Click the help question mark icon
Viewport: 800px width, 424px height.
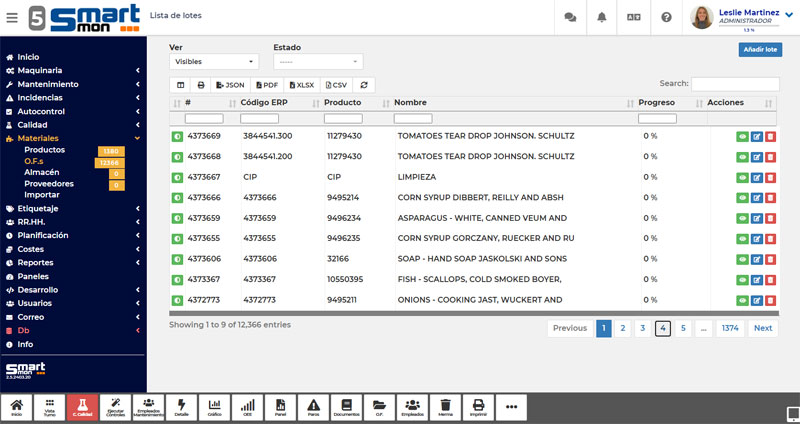pos(666,17)
